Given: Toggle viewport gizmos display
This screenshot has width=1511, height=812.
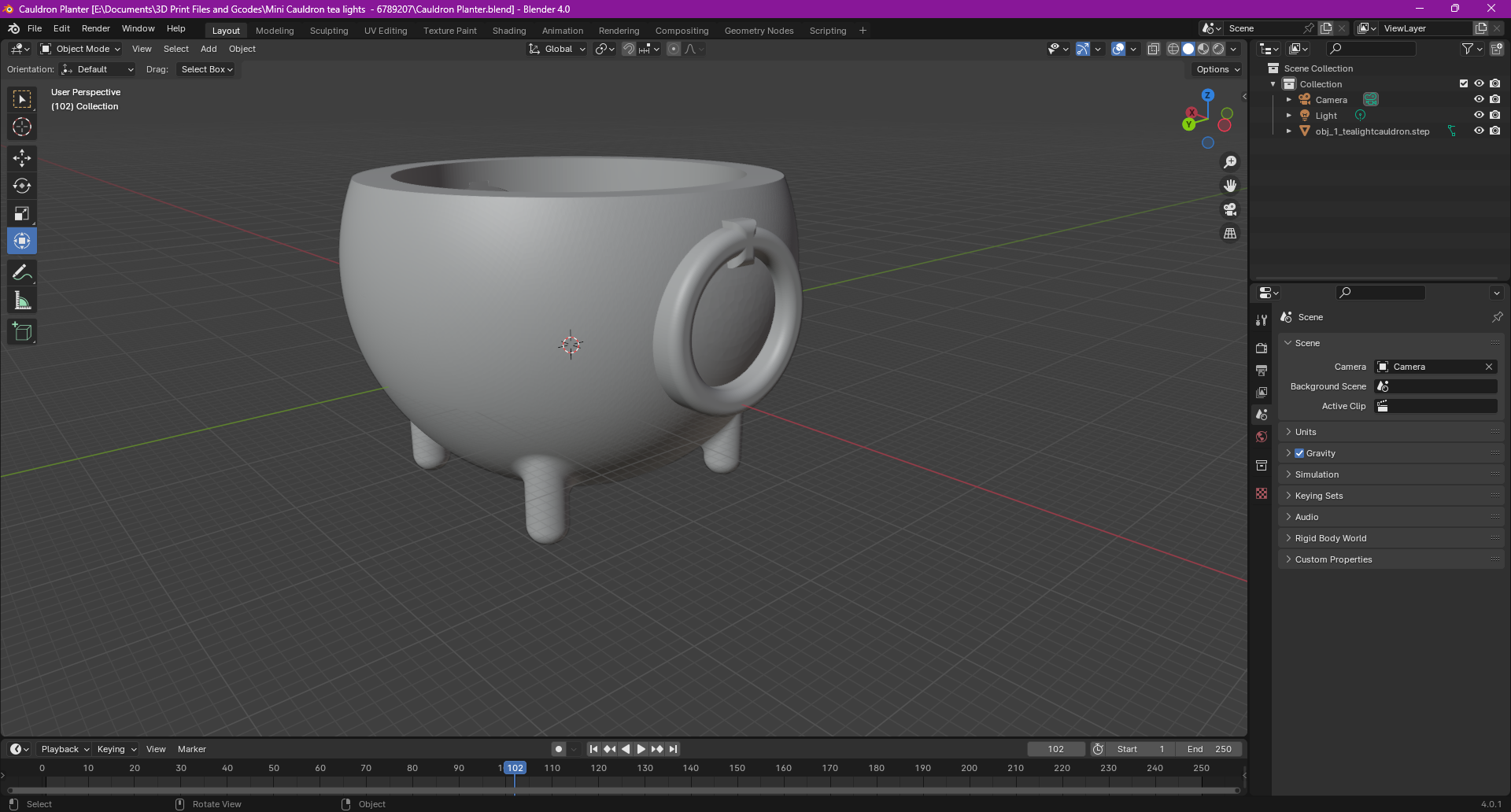Looking at the screenshot, I should (1083, 49).
